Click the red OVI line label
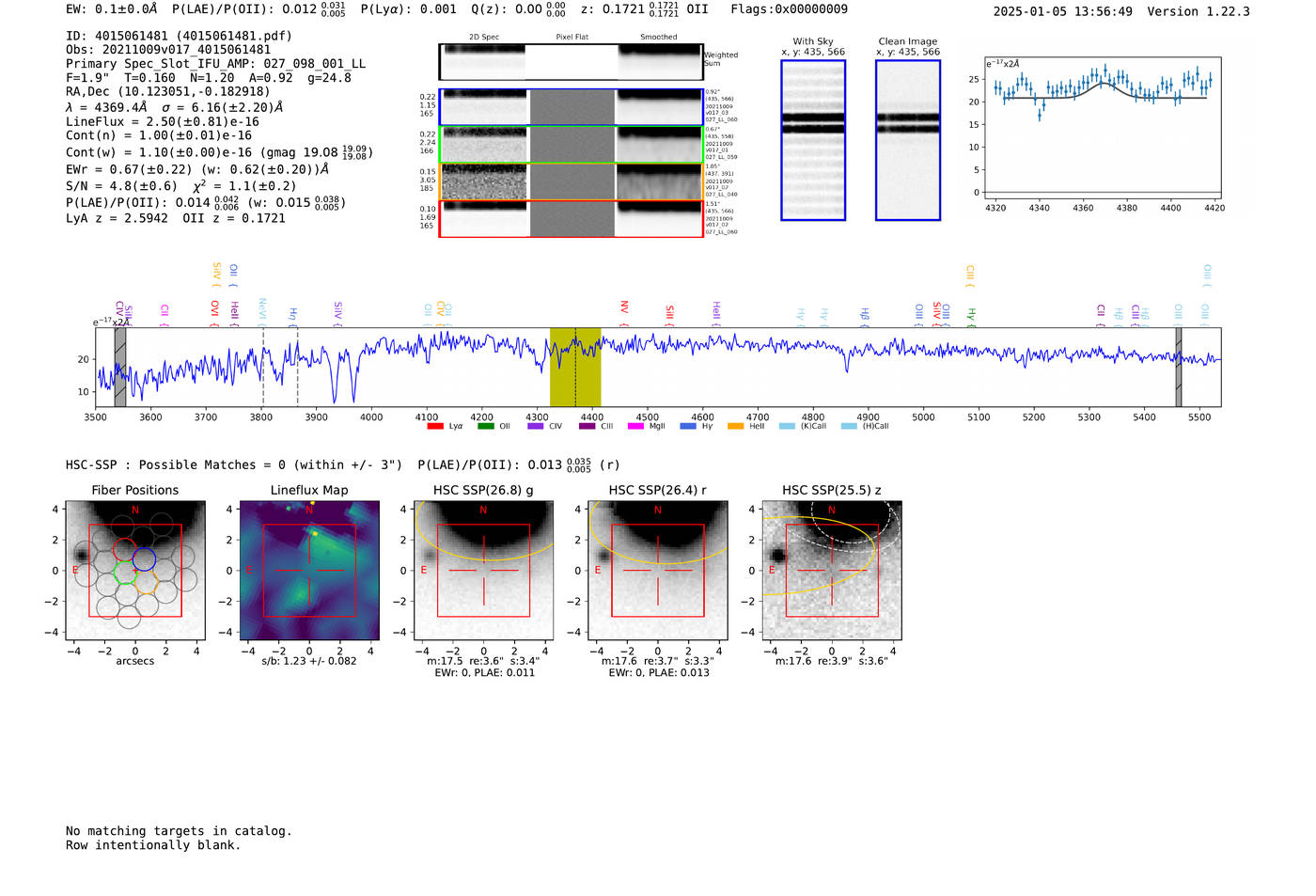 click(215, 313)
